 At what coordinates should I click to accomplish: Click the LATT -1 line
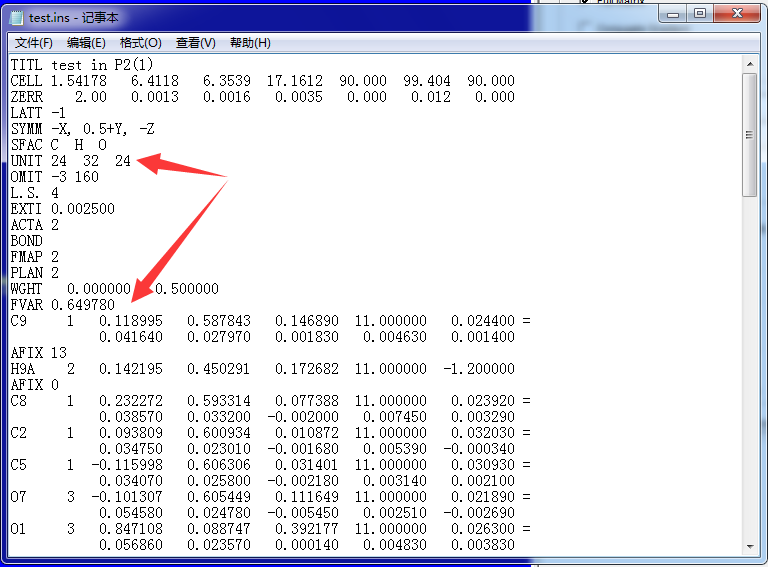coord(38,113)
